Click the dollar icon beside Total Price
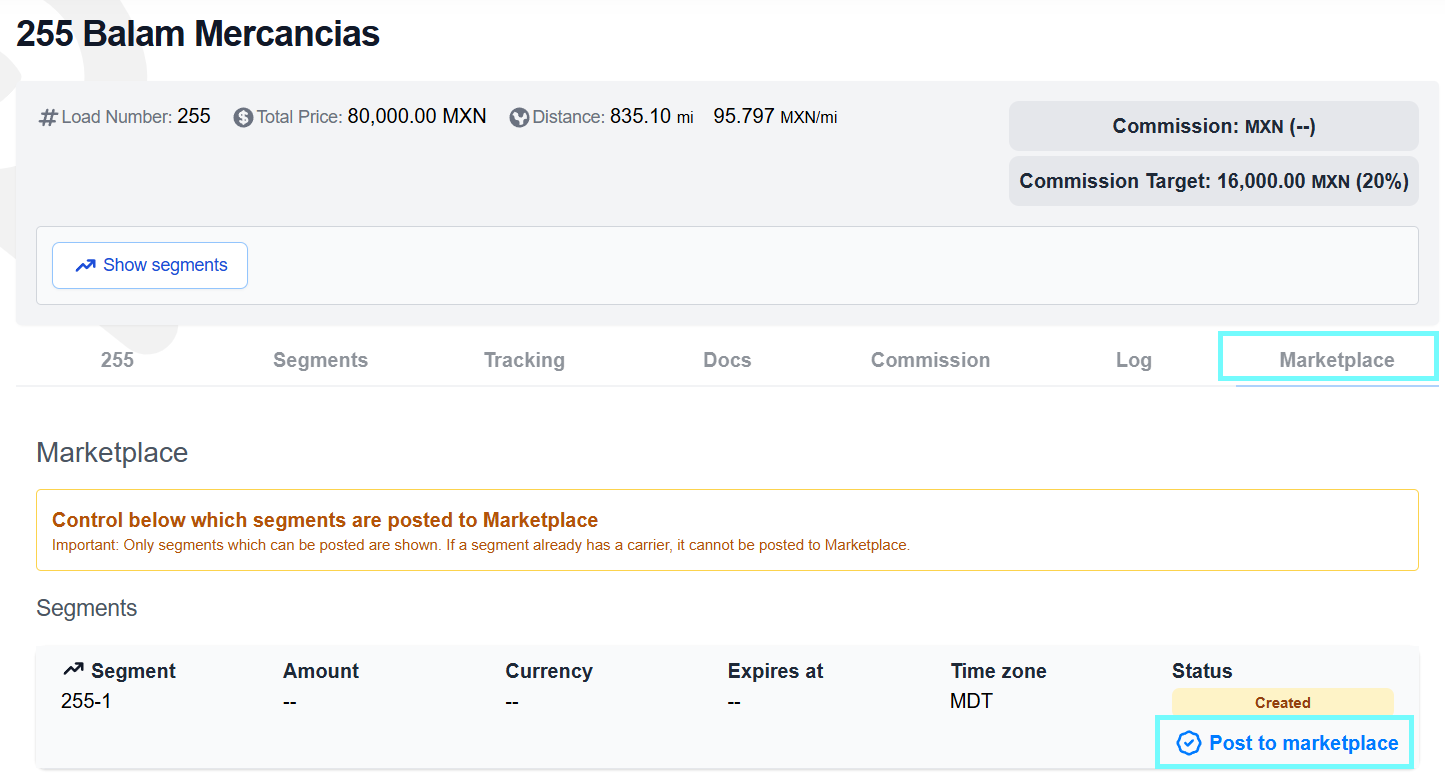1445x784 pixels. [243, 117]
